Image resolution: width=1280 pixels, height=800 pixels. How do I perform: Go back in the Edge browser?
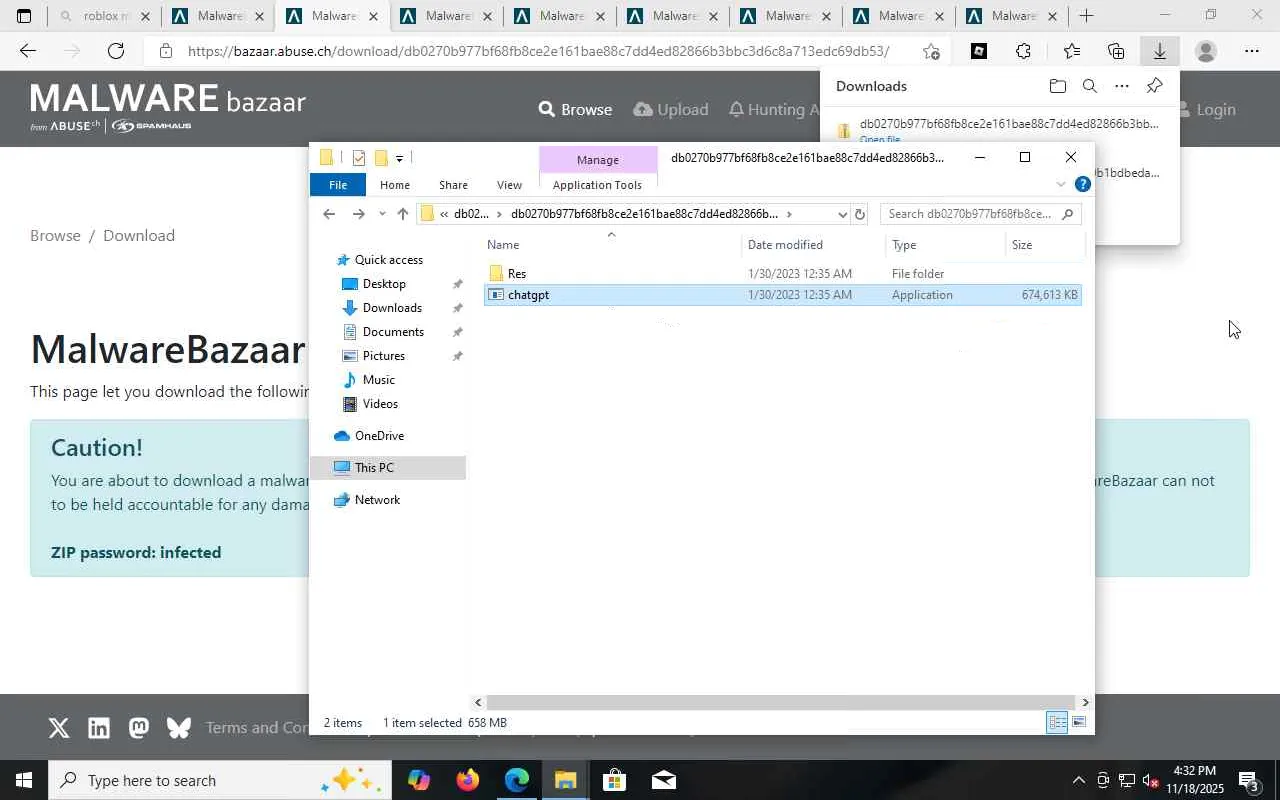click(28, 51)
